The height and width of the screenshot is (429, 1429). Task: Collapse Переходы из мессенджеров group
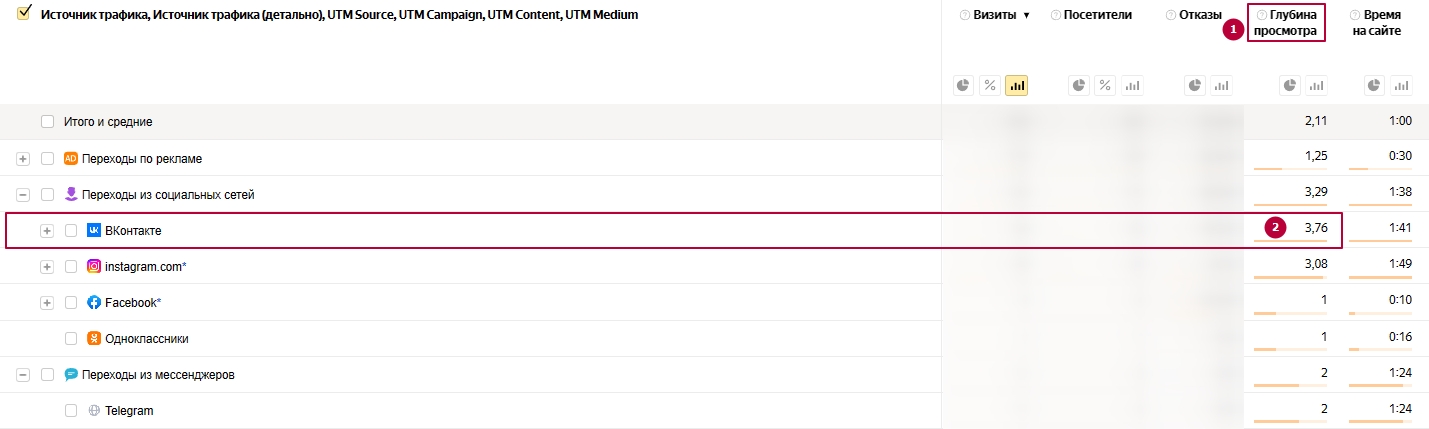23,374
